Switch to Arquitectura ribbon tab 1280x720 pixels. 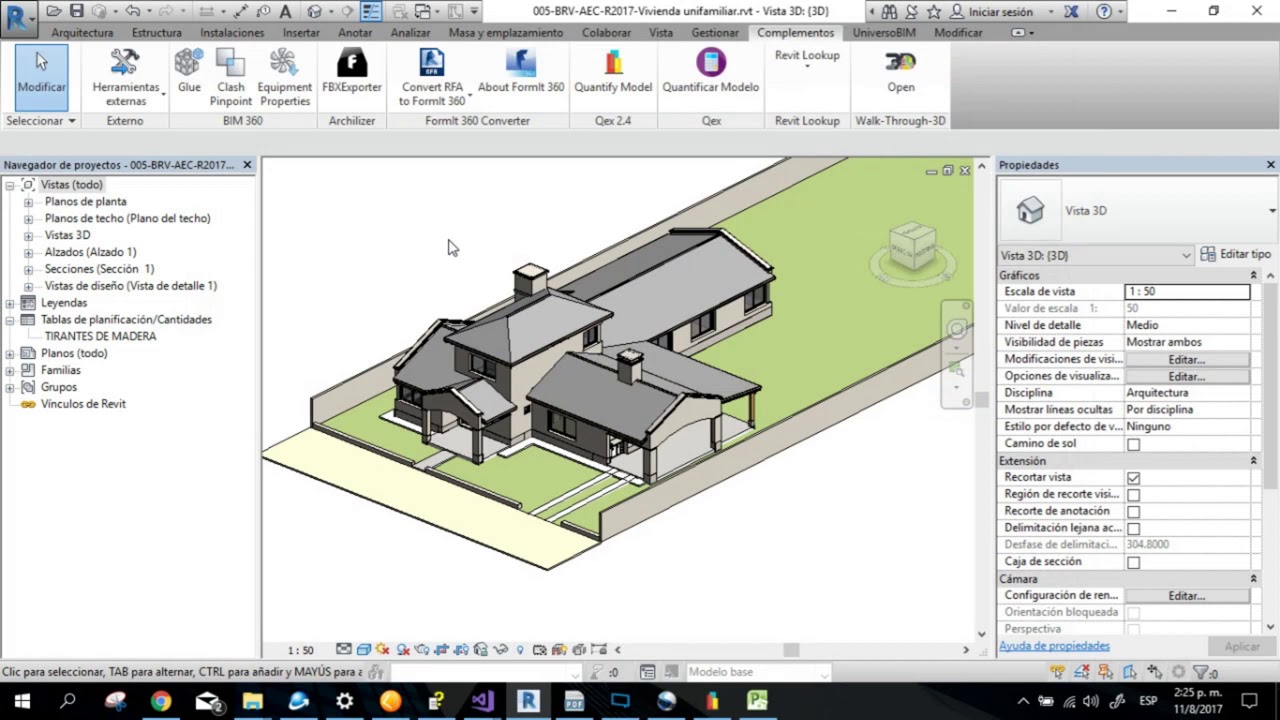[x=82, y=32]
